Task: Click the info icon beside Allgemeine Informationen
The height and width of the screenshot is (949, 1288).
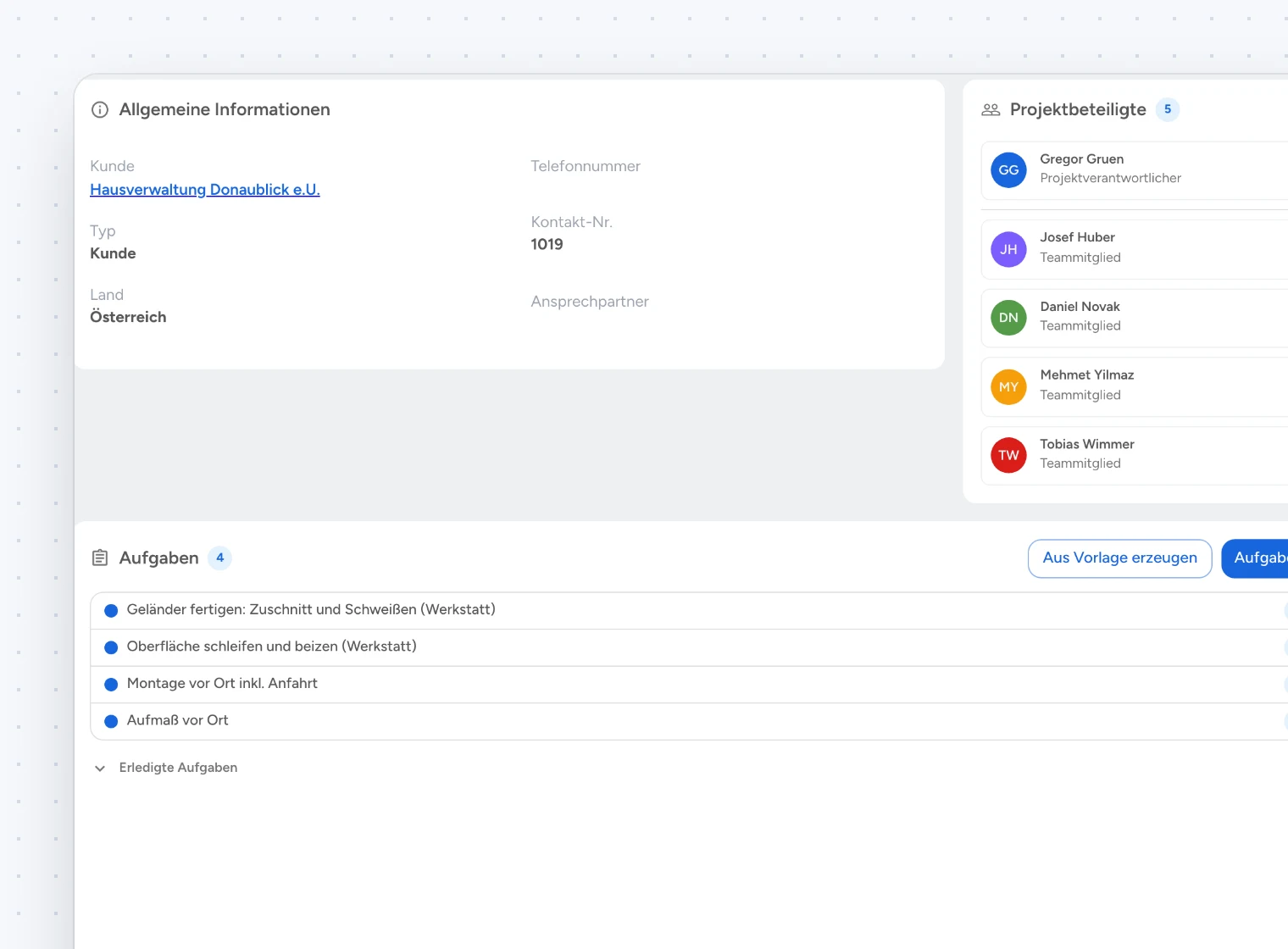Action: coord(100,109)
